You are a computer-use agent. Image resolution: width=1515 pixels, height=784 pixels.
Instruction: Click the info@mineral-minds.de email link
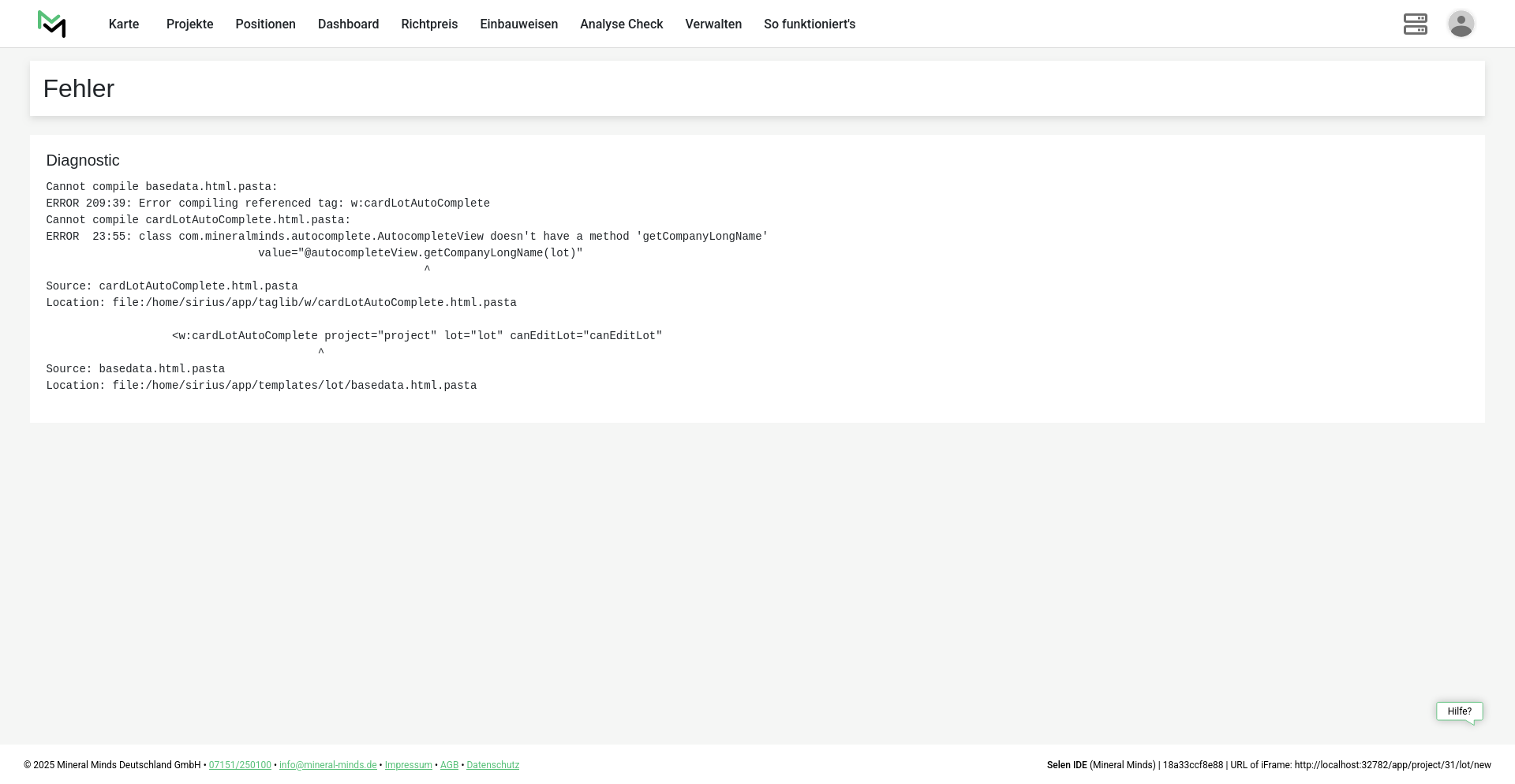(x=327, y=765)
